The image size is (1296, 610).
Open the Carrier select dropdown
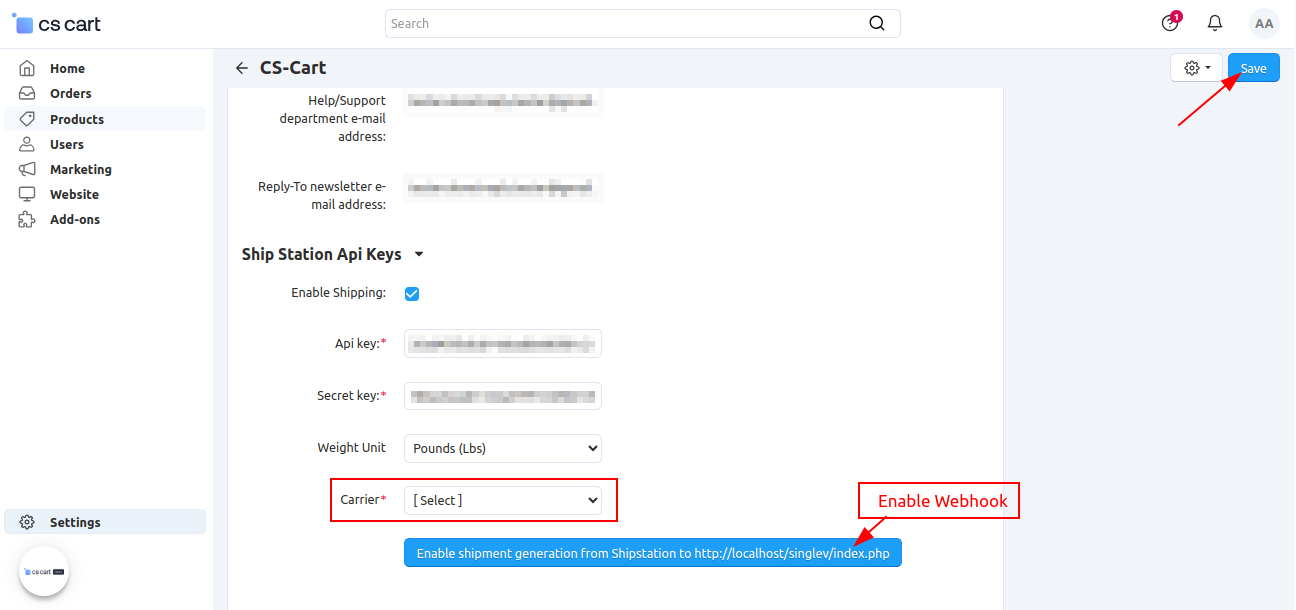[x=503, y=500]
